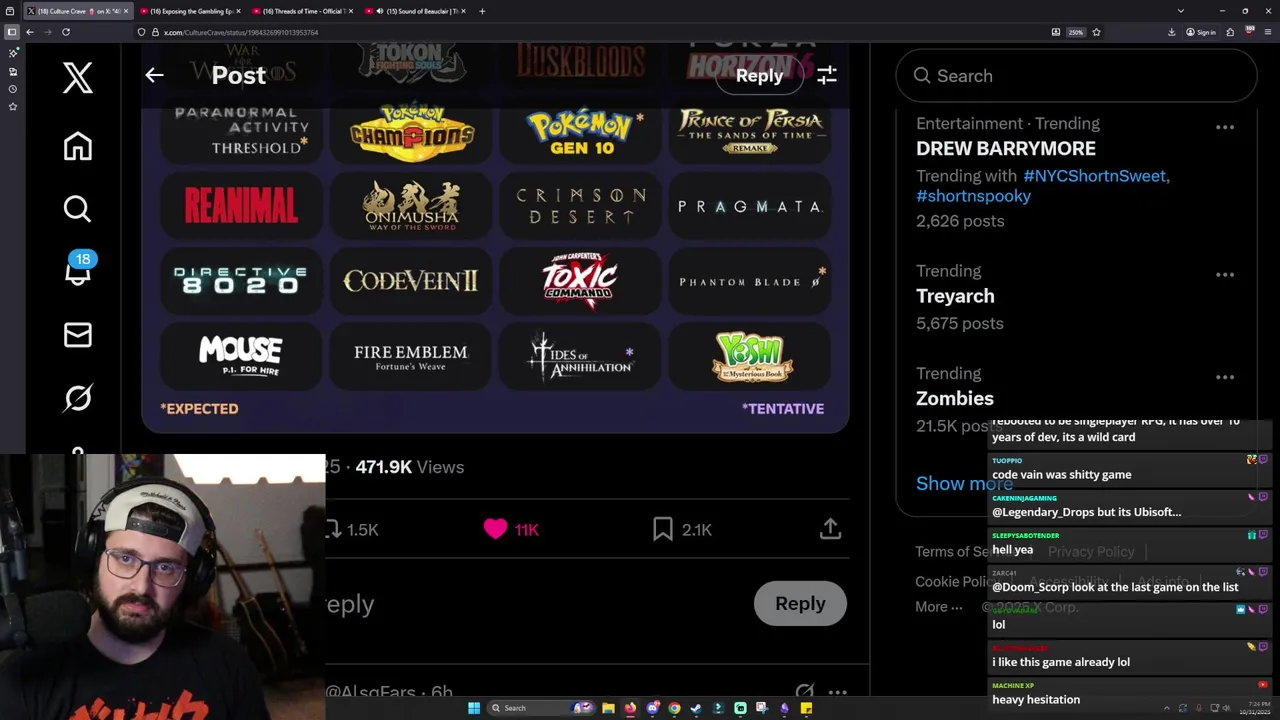Open more options for Zombies trend
Viewport: 1280px width, 720px height.
point(1225,377)
